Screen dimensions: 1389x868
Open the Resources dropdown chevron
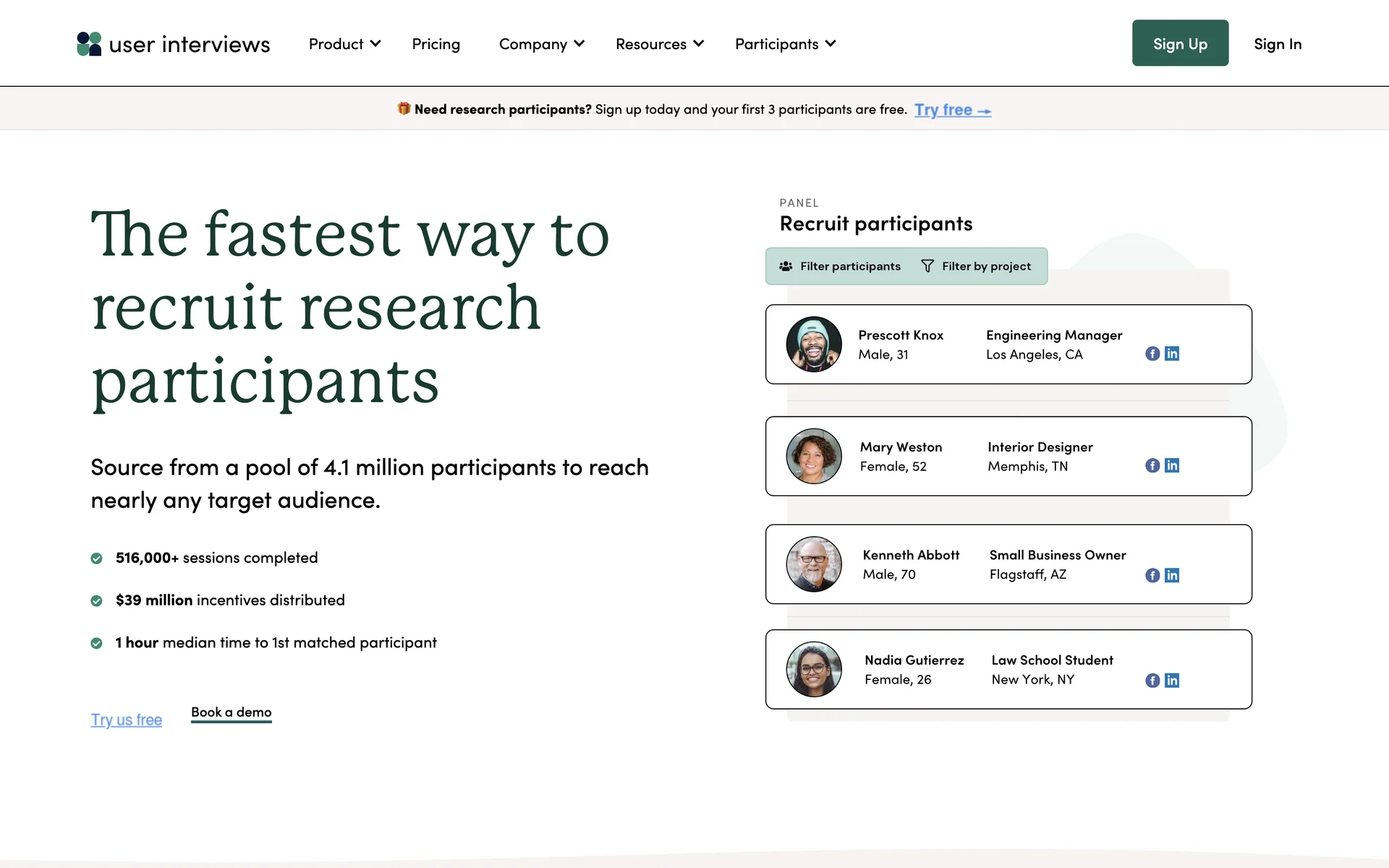[x=698, y=44]
